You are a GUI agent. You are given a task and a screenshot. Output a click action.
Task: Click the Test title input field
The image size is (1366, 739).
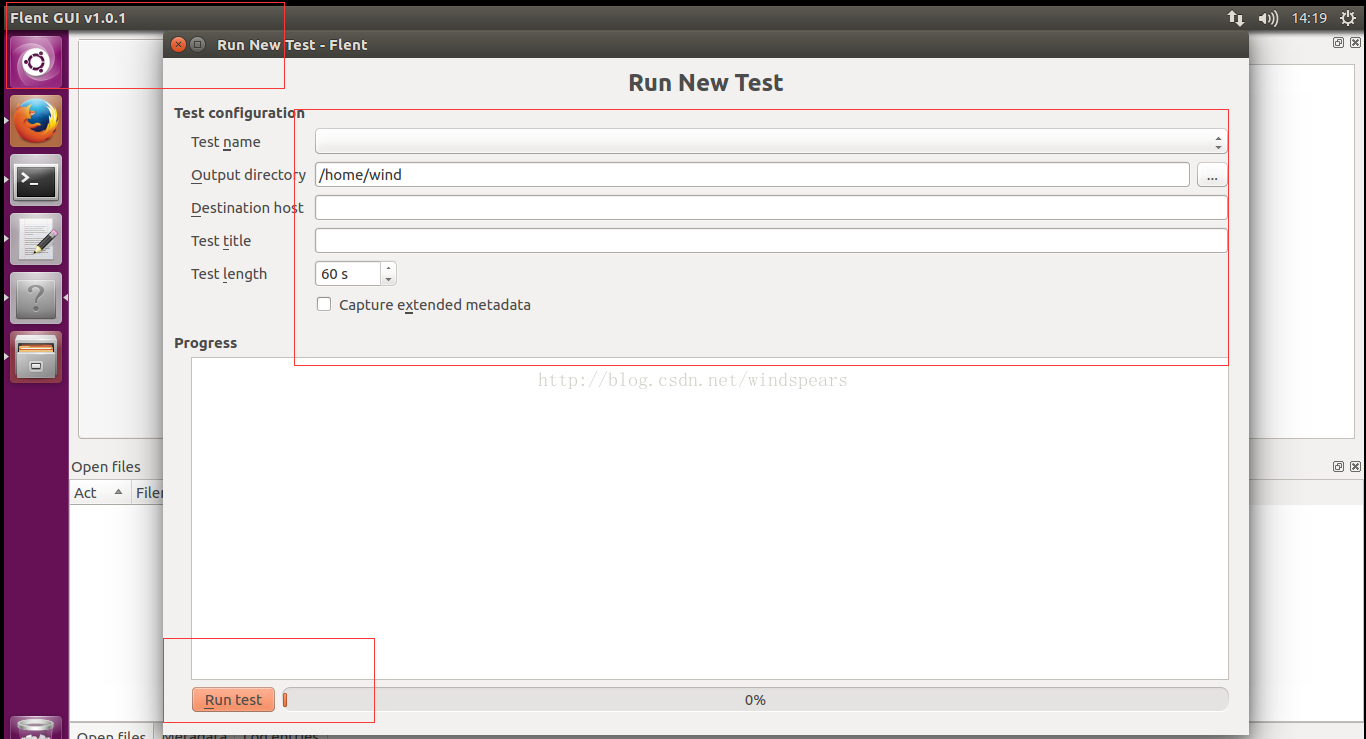point(771,241)
